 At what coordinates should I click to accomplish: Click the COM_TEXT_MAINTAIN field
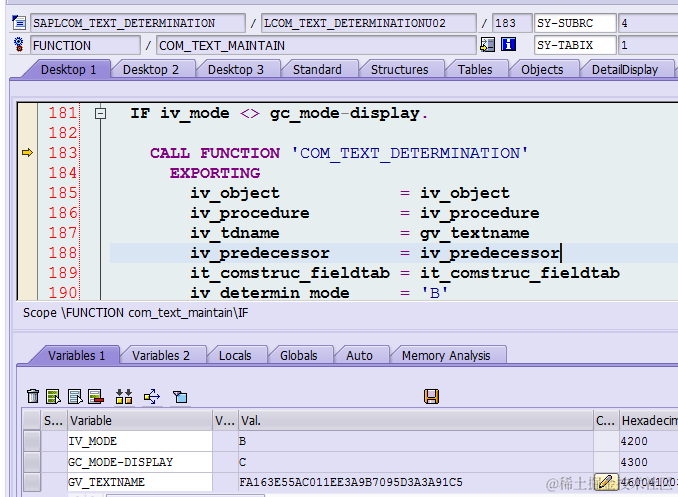[316, 45]
